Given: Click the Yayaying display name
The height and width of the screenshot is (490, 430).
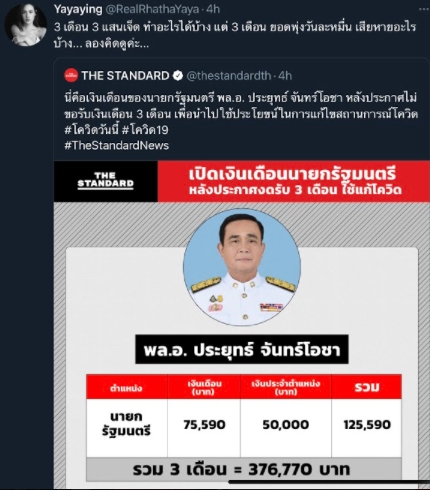Looking at the screenshot, I should pos(78,9).
